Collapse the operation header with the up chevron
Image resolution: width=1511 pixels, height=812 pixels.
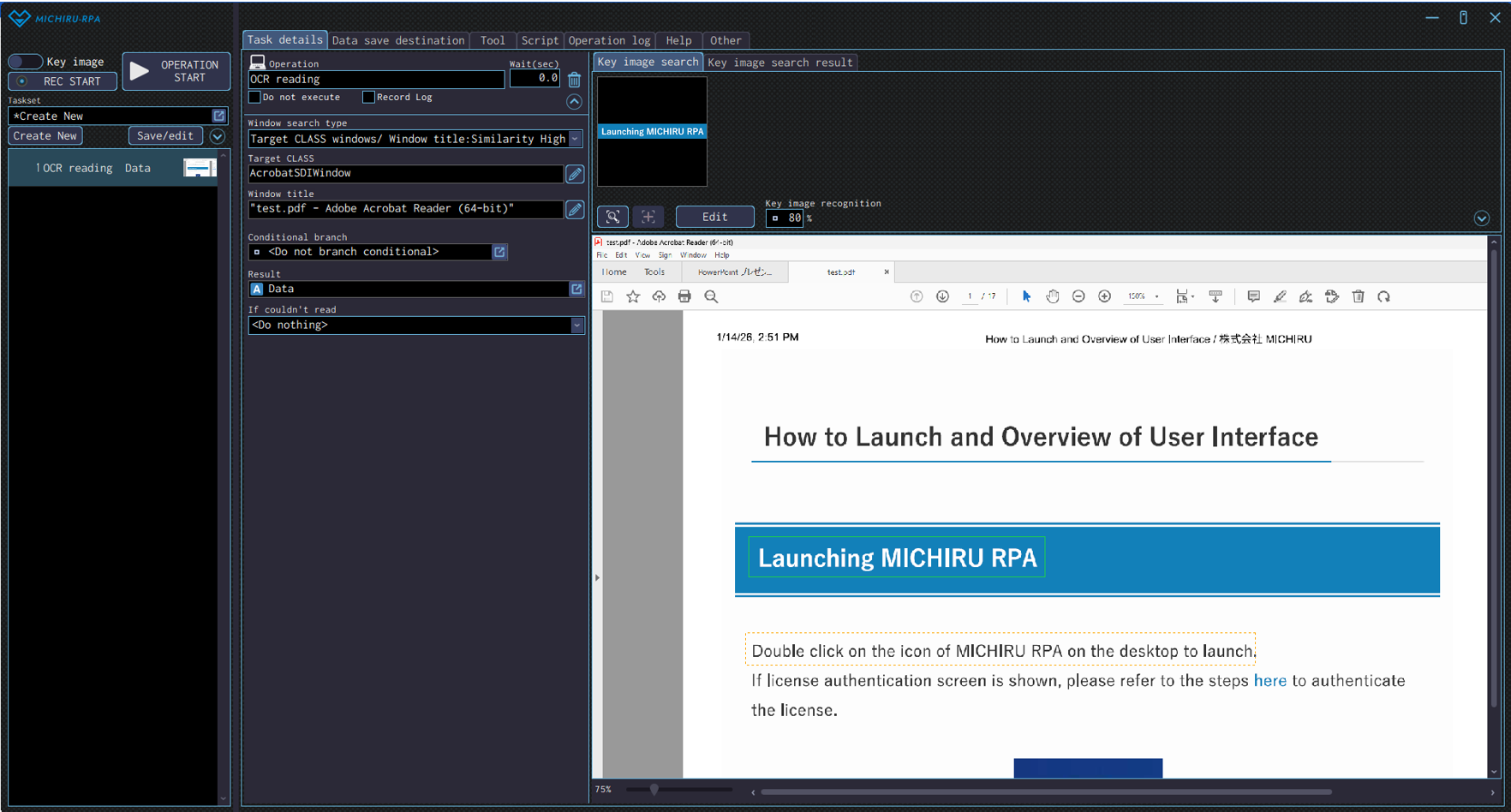tap(574, 102)
